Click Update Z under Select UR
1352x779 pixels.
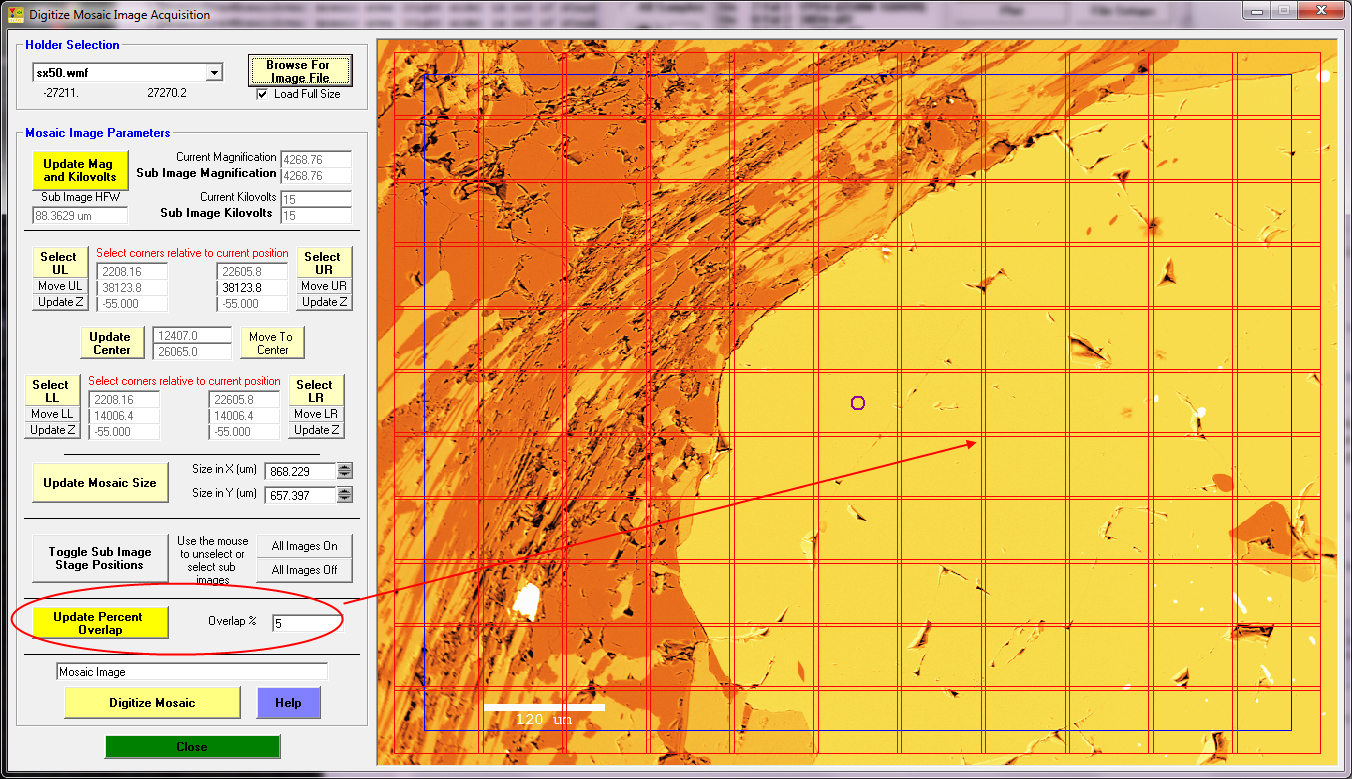click(x=324, y=302)
